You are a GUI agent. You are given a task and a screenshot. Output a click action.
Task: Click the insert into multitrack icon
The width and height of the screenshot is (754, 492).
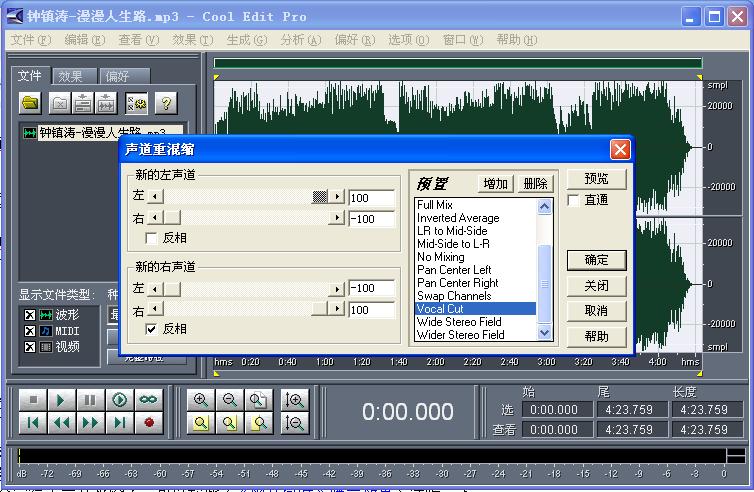tap(83, 103)
